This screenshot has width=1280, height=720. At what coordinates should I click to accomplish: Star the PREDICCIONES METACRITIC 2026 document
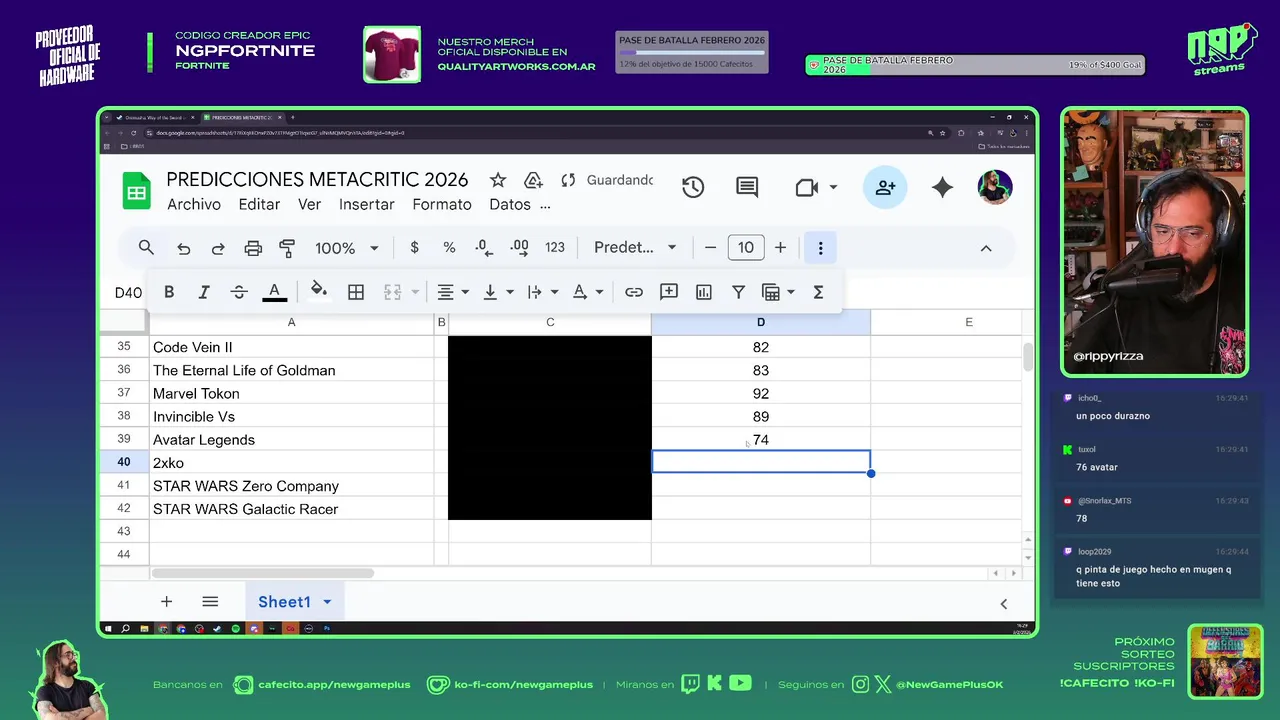(498, 180)
